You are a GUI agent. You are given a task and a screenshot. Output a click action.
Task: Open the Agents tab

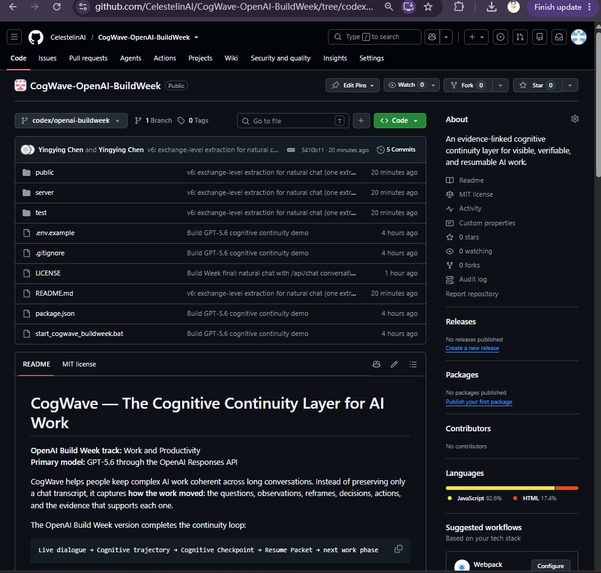coord(130,58)
